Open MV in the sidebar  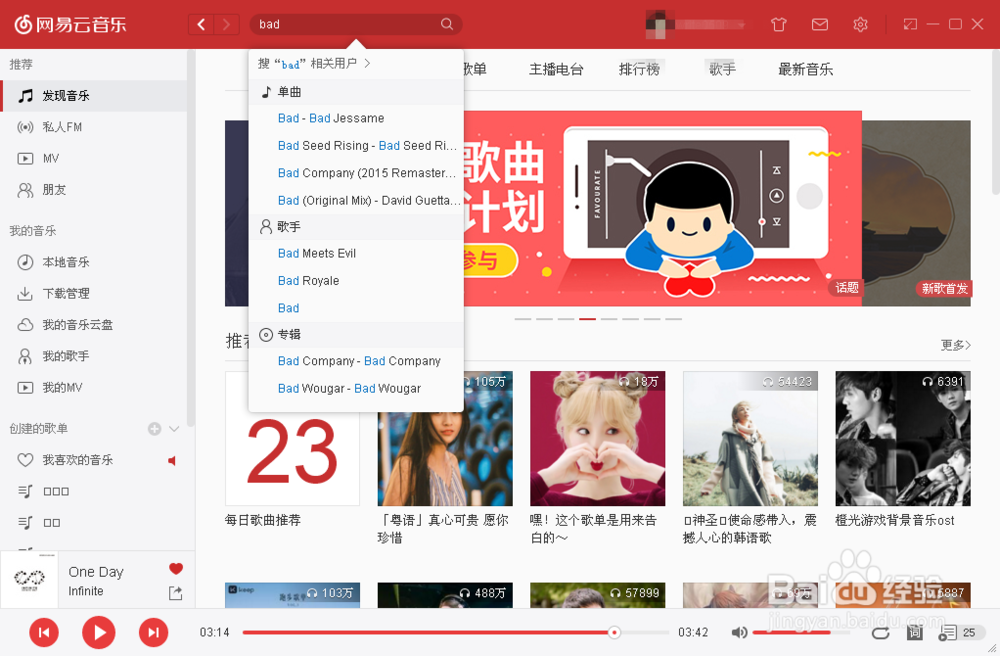pos(94,158)
